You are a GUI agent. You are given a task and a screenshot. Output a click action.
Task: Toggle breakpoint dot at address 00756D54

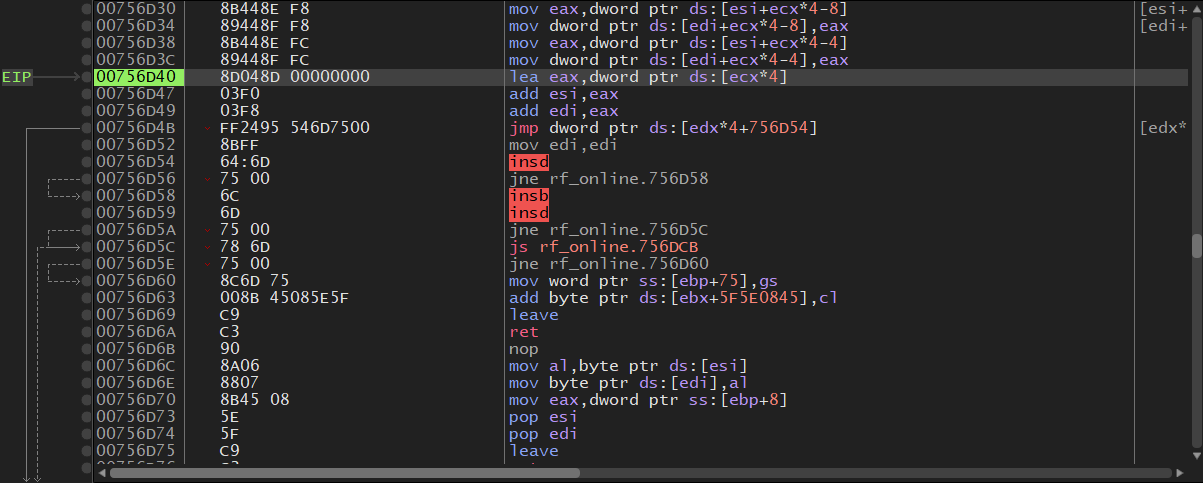[86, 162]
